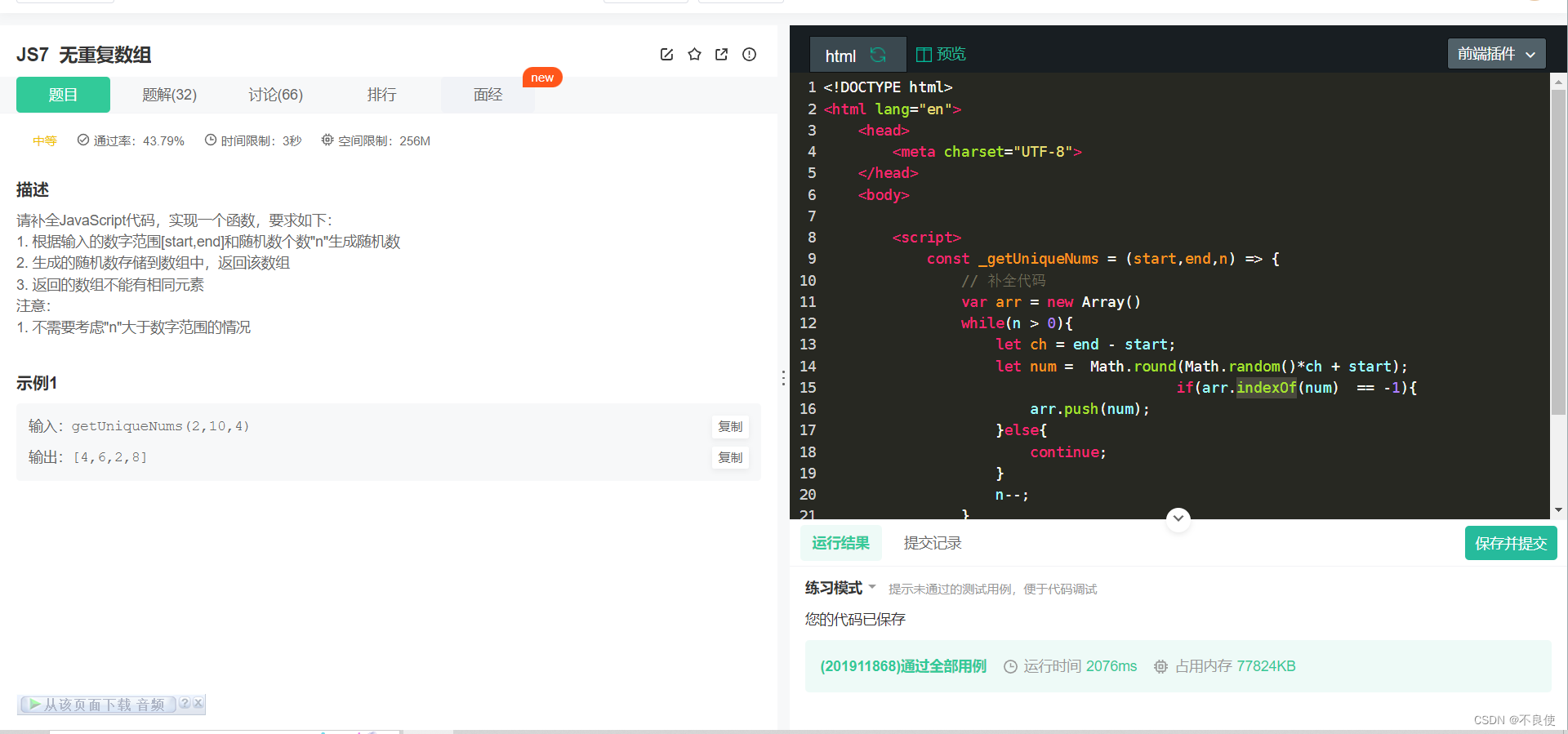The height and width of the screenshot is (734, 1568).
Task: Copy the example input with 复制
Action: (730, 427)
